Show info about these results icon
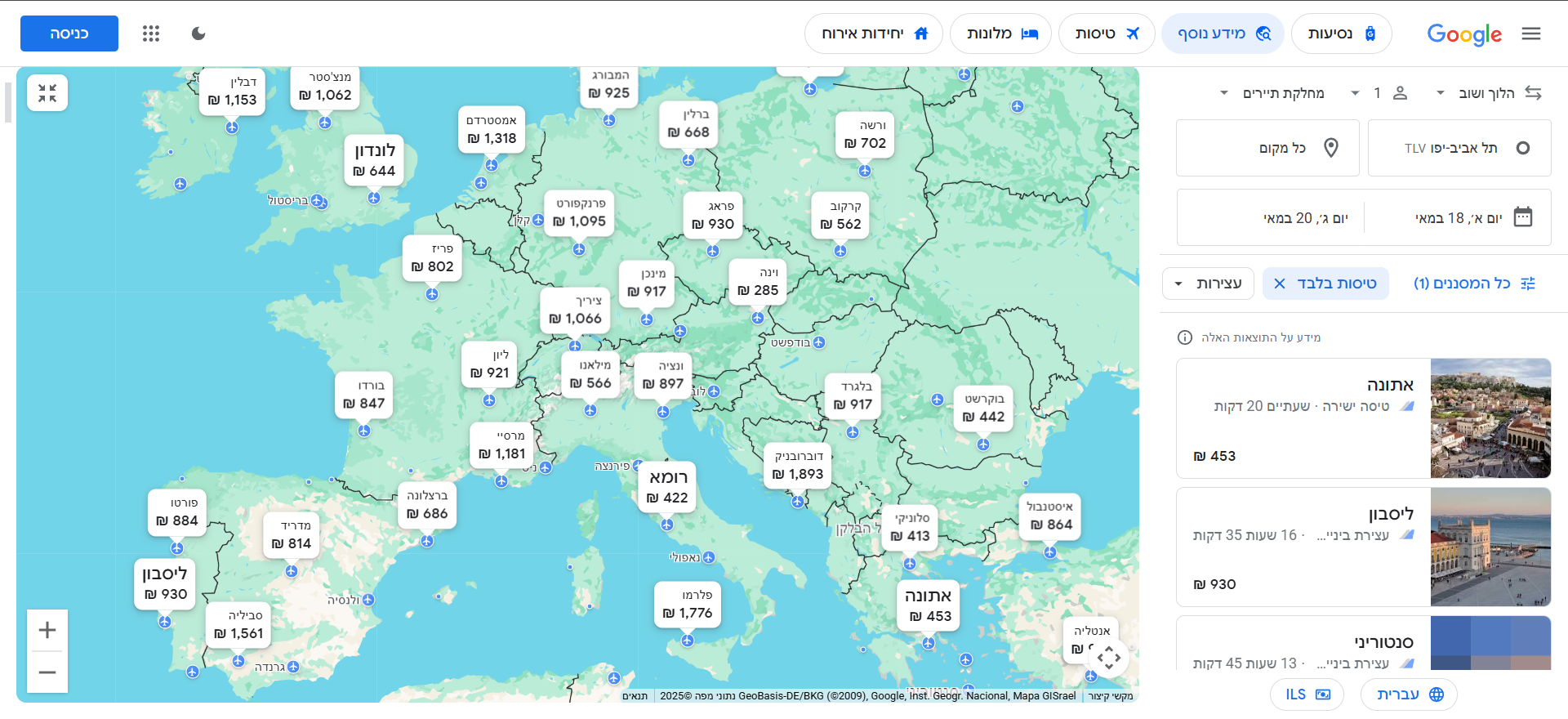The width and height of the screenshot is (1568, 719). (1185, 337)
